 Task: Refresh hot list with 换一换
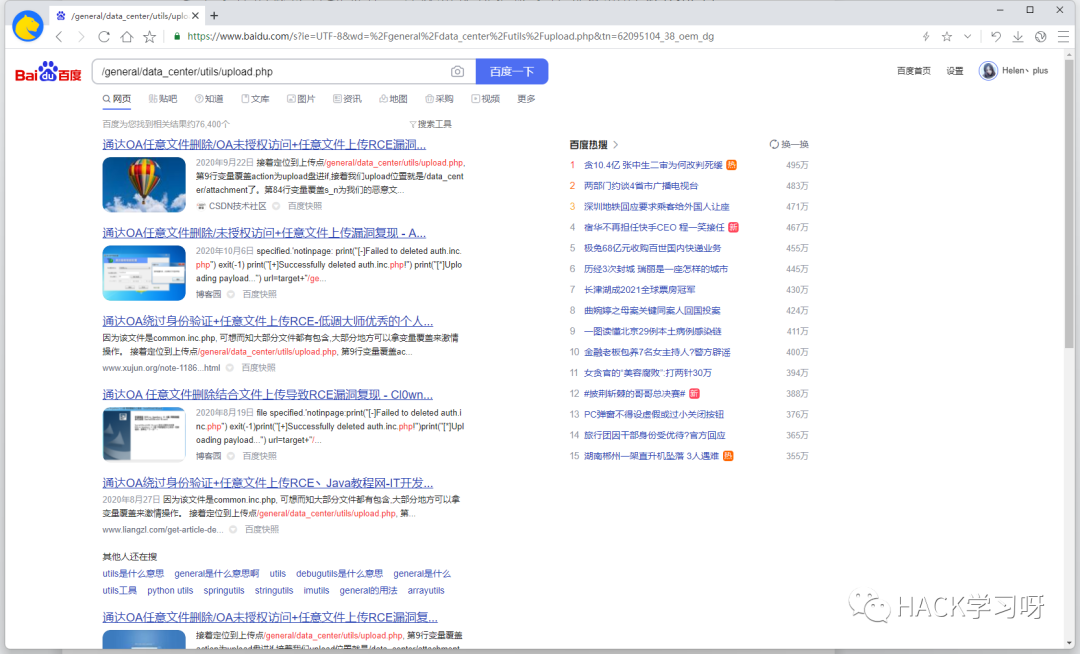click(x=789, y=145)
